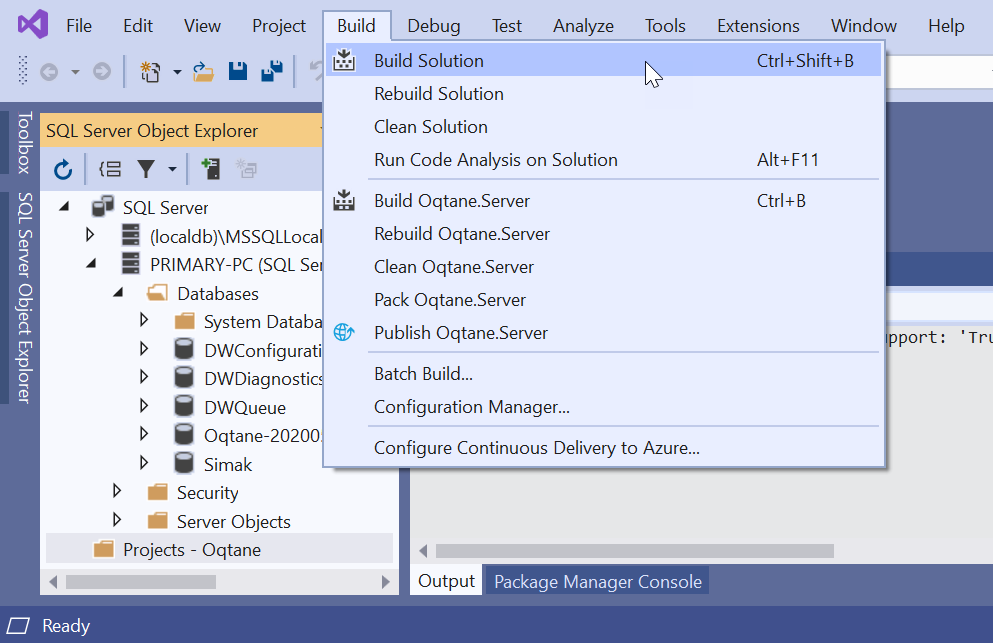Expand the Server Objects folder node
Viewport: 993px width, 643px height.
pyautogui.click(x=117, y=520)
